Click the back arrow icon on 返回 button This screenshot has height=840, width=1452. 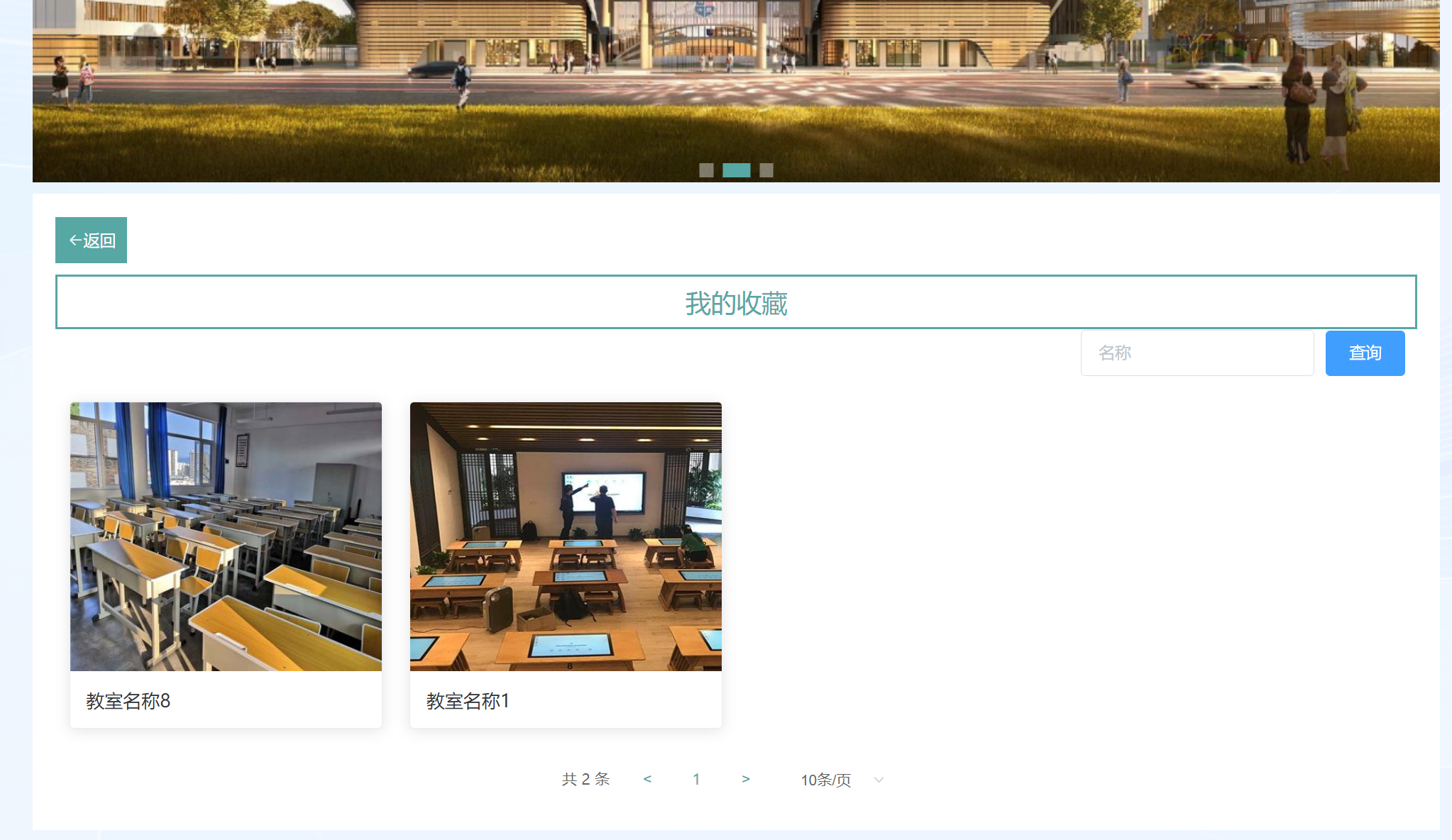pyautogui.click(x=75, y=240)
